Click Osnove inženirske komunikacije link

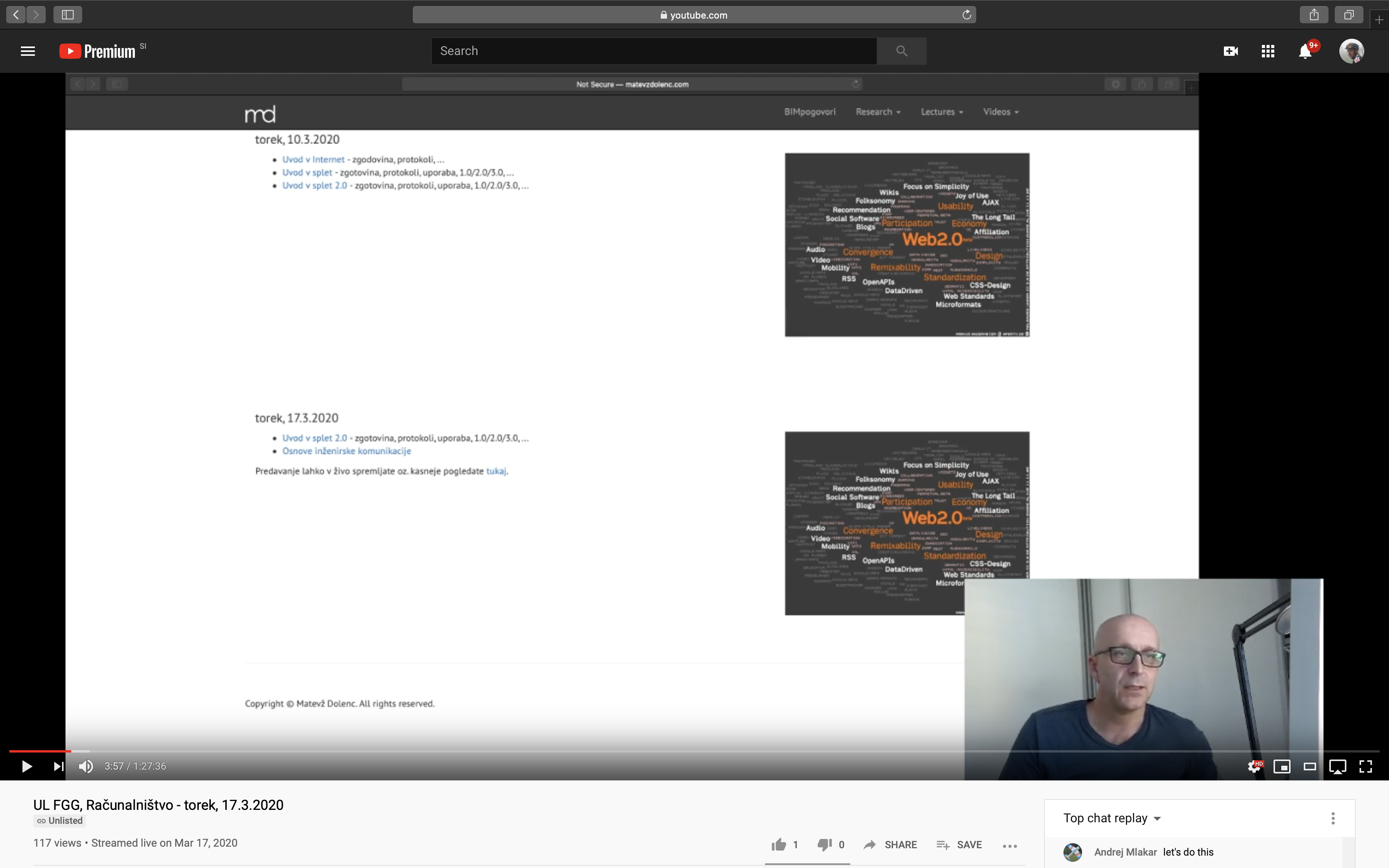(346, 451)
